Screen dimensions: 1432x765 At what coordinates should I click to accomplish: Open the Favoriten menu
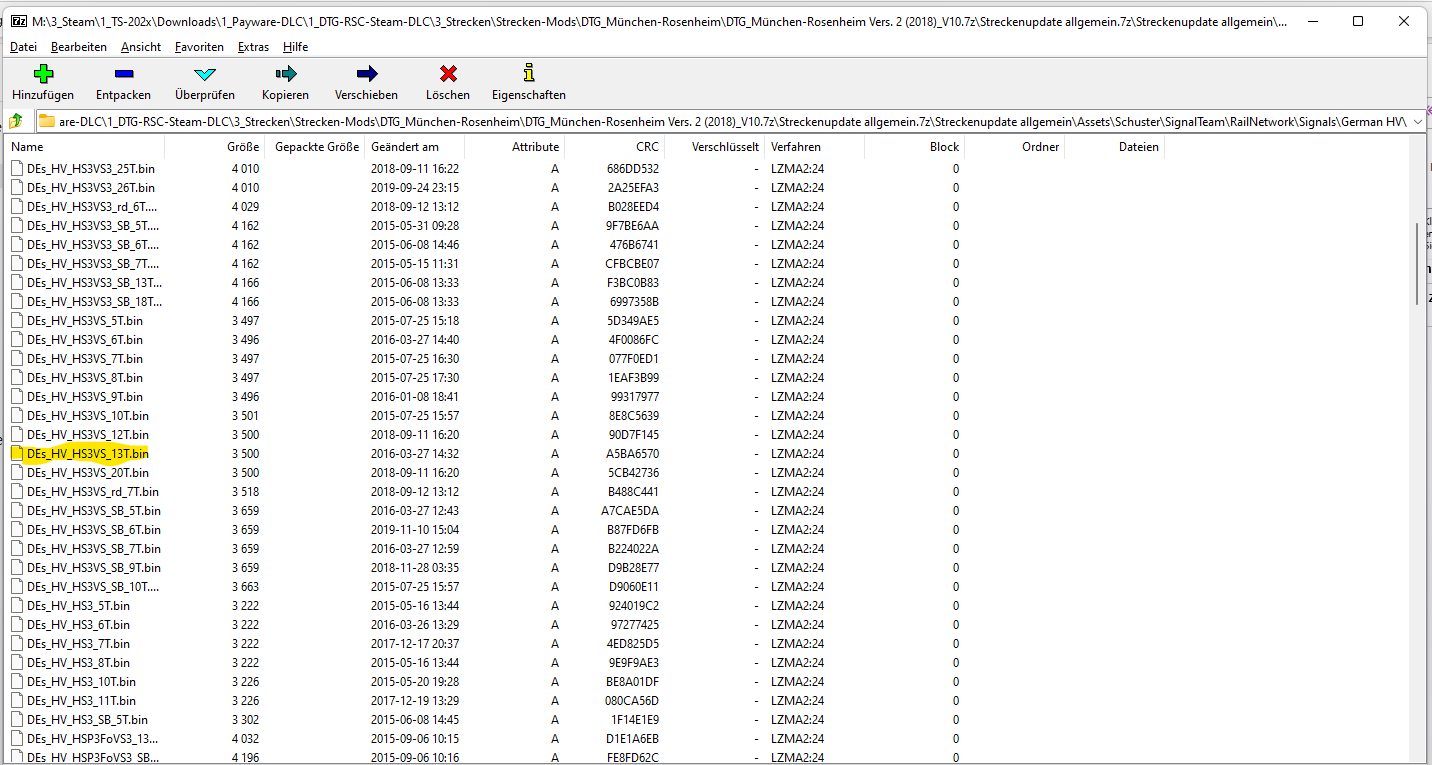[x=199, y=47]
